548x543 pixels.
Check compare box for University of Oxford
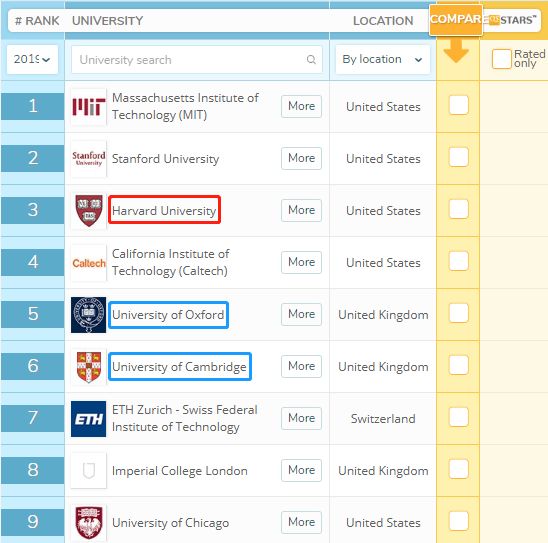click(x=458, y=313)
